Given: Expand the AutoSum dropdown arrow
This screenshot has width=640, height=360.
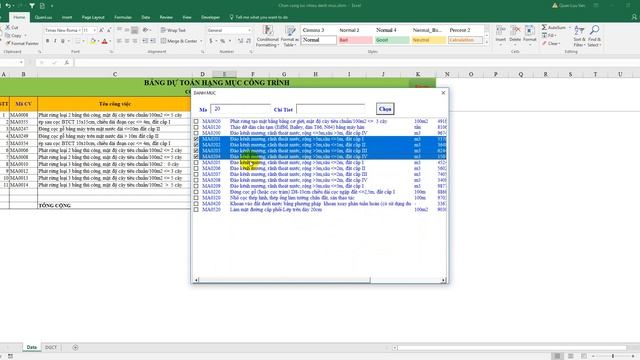Looking at the screenshot, I should pos(569,27).
